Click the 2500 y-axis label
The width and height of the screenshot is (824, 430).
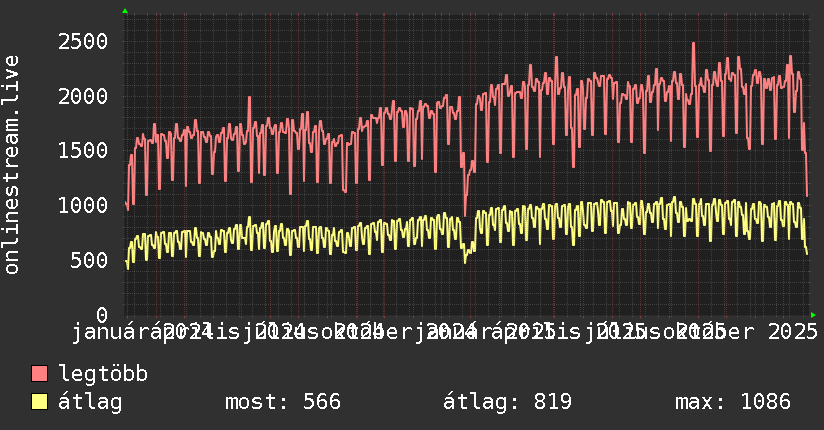pyautogui.click(x=83, y=42)
